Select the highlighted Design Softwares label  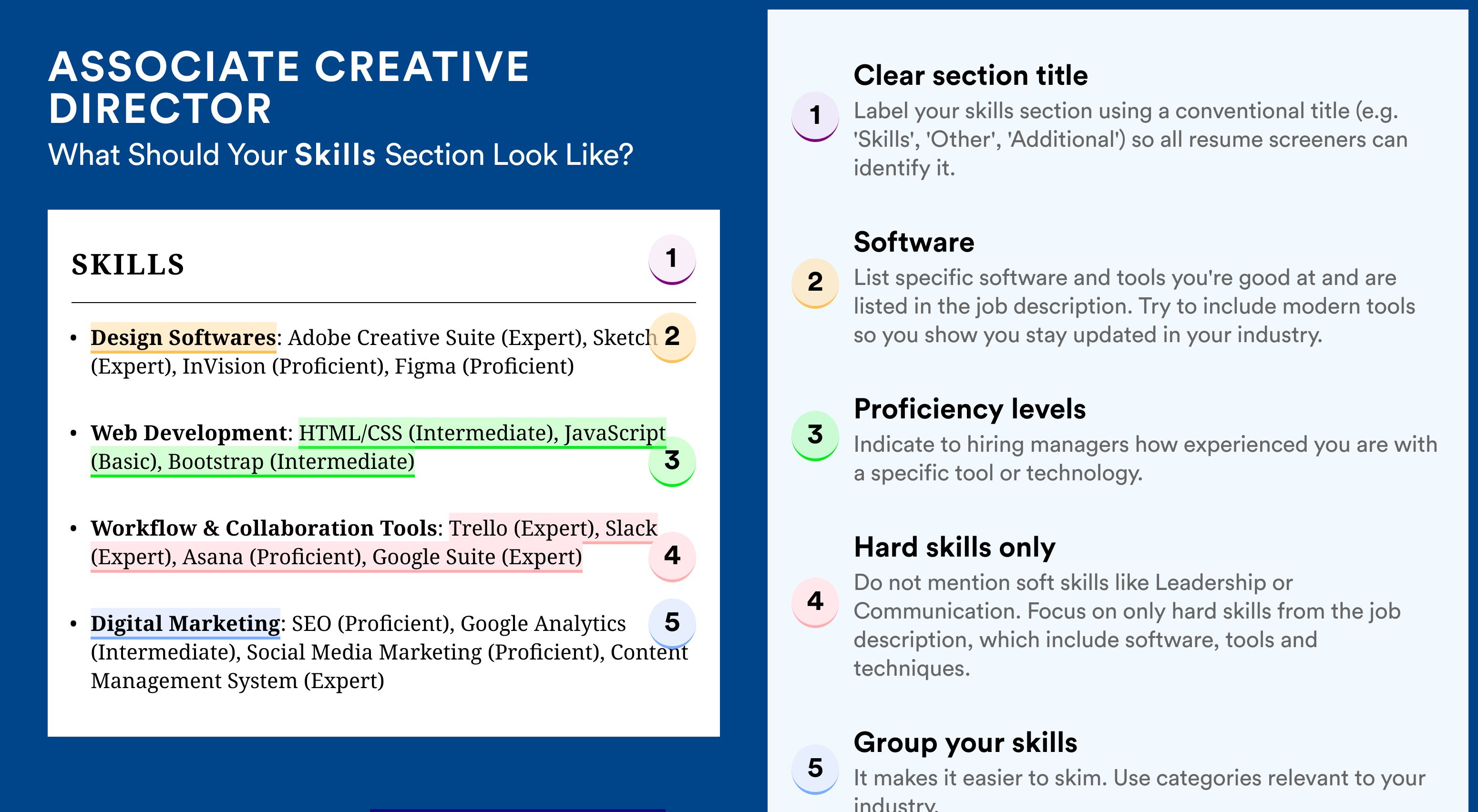pos(184,337)
